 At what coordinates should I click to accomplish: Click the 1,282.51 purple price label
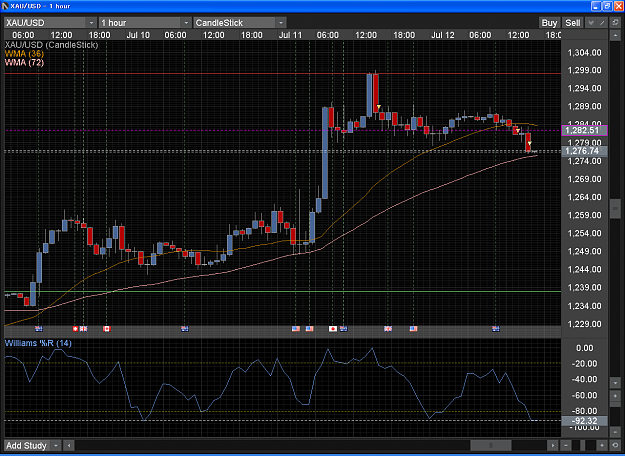584,130
